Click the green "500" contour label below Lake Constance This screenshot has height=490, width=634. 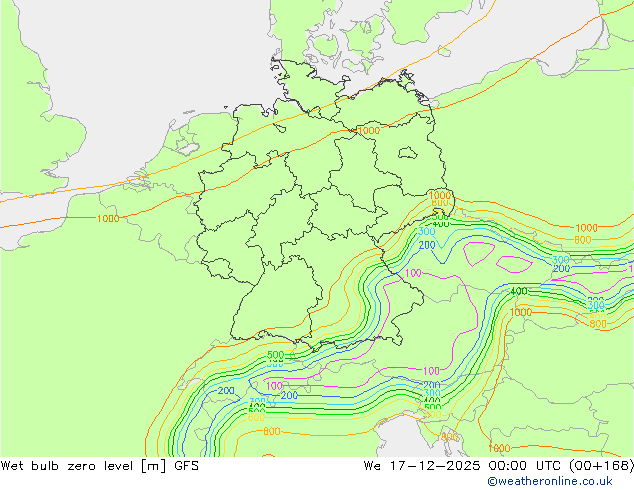(275, 355)
